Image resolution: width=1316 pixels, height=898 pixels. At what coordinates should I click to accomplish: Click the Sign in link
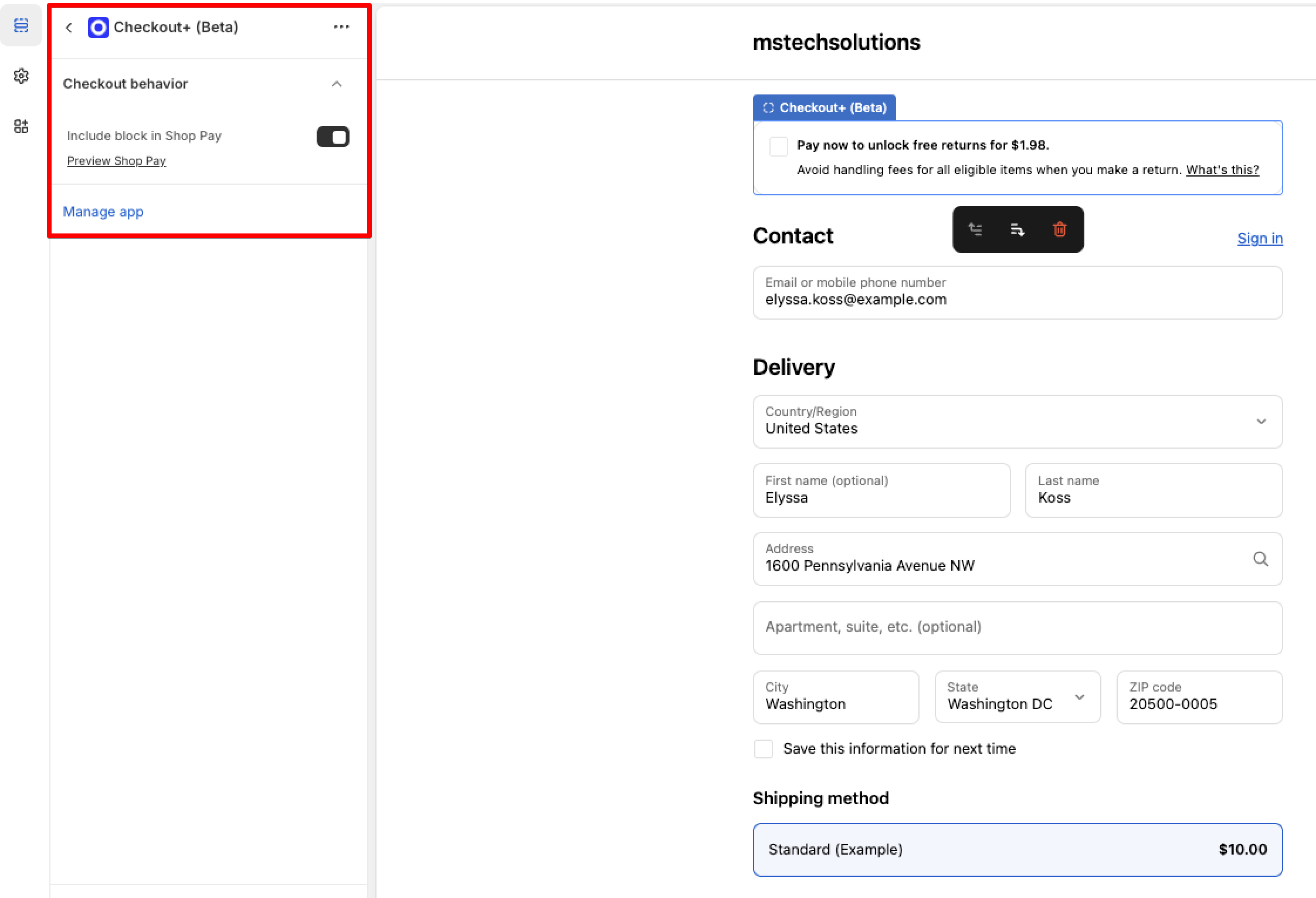tap(1260, 238)
